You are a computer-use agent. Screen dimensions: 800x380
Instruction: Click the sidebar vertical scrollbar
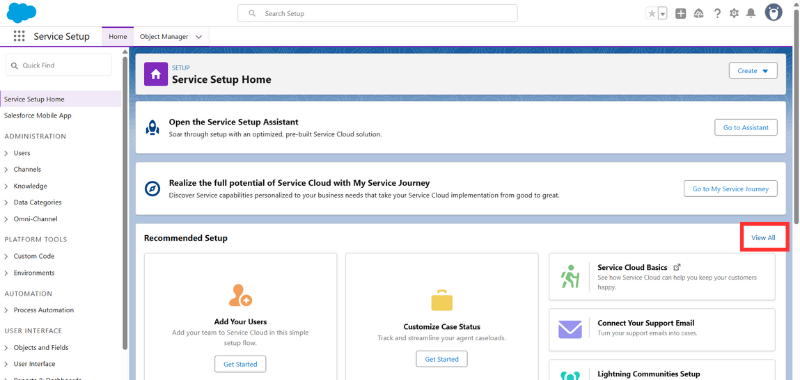pyautogui.click(x=125, y=203)
